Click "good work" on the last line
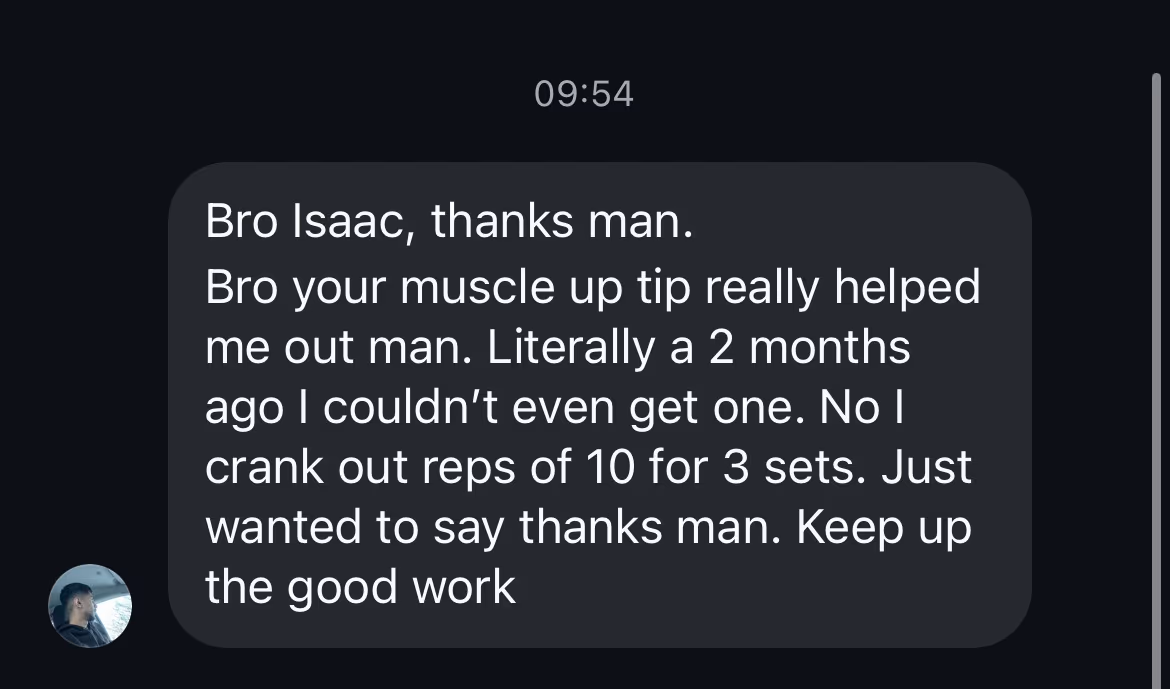Image resolution: width=1170 pixels, height=689 pixels. [401, 588]
